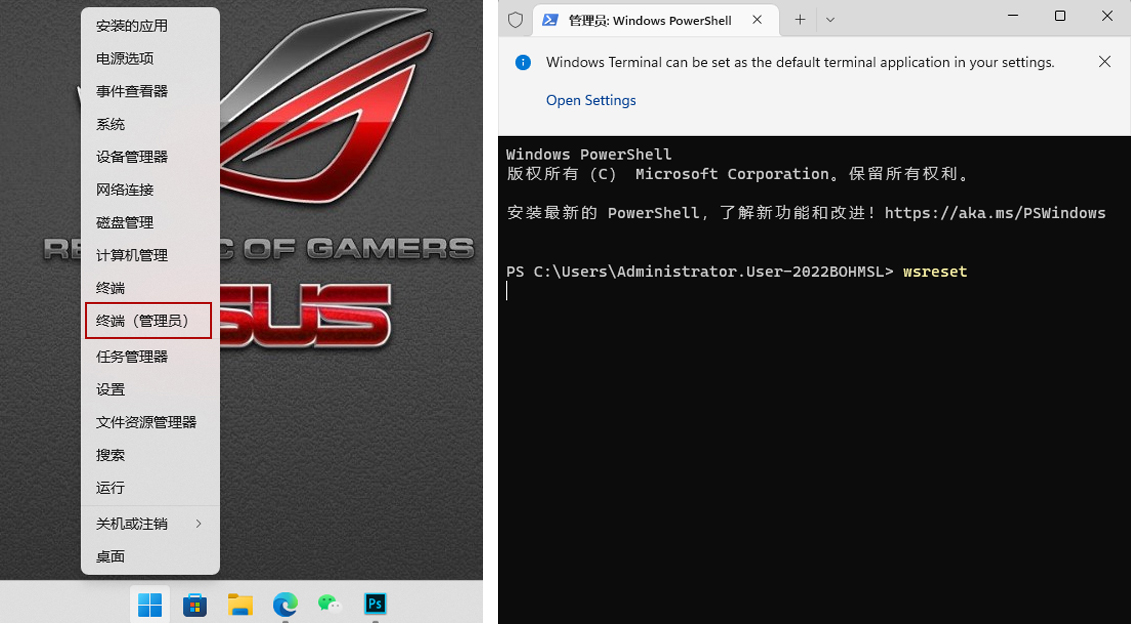This screenshot has width=1131, height=626.
Task: Open WeChat from the taskbar
Action: pyautogui.click(x=329, y=605)
